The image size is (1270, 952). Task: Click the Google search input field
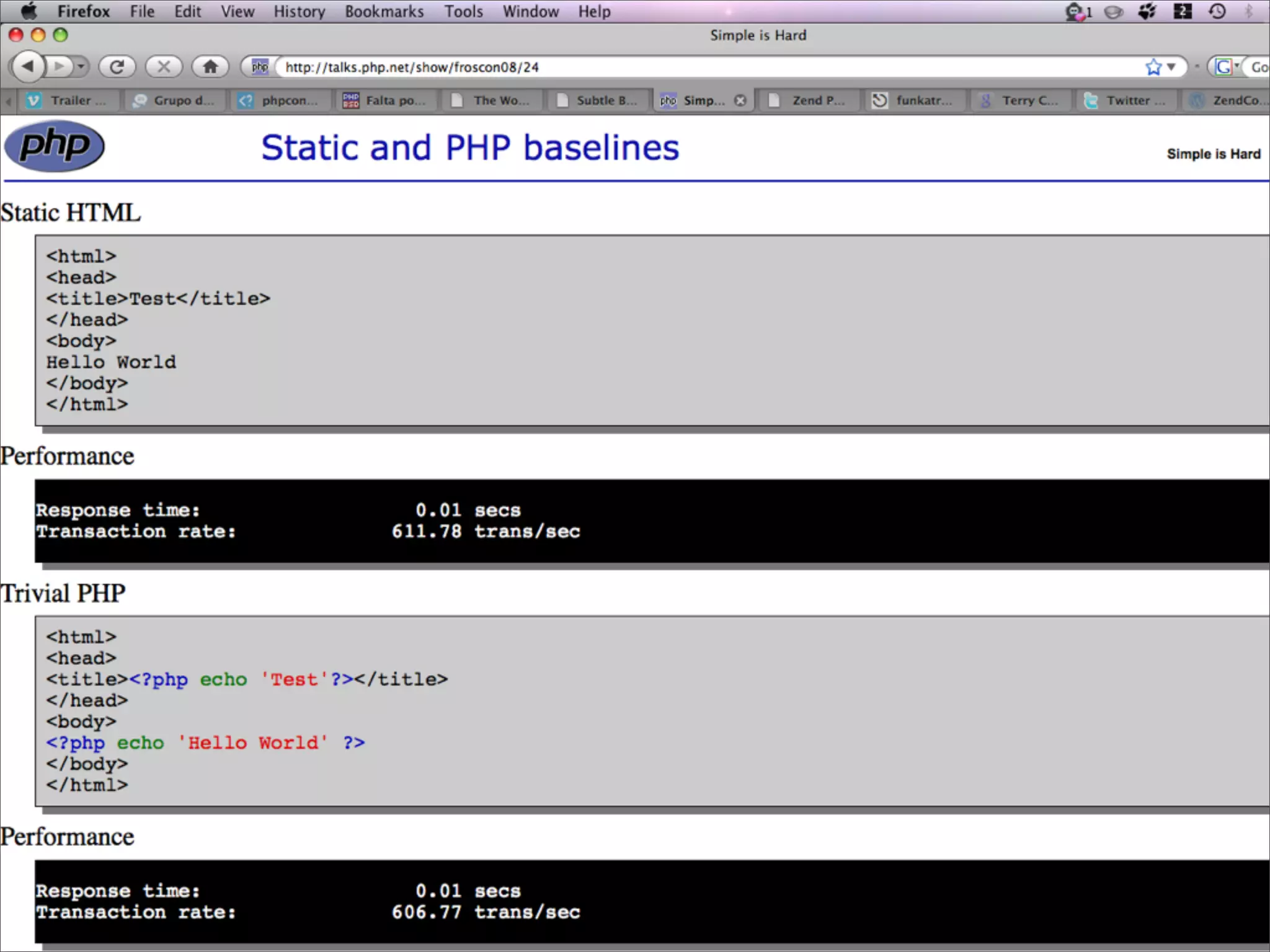pos(1258,67)
